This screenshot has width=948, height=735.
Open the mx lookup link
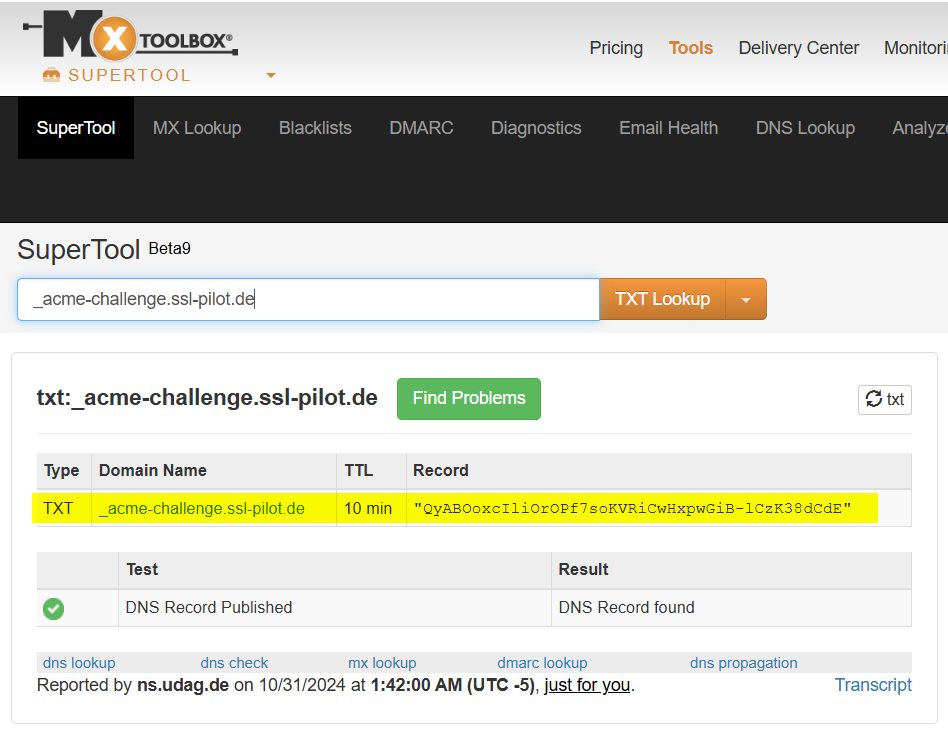[382, 663]
